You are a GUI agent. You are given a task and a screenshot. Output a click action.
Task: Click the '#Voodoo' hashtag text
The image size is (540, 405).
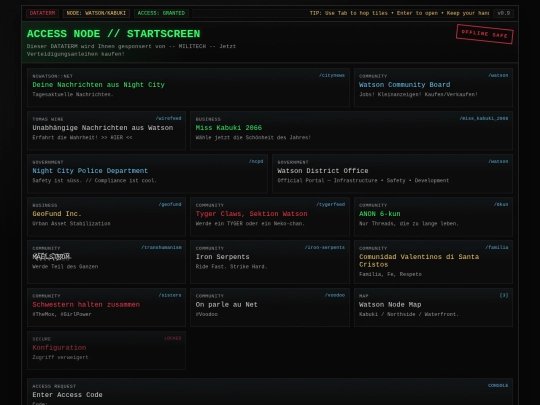[207, 314]
